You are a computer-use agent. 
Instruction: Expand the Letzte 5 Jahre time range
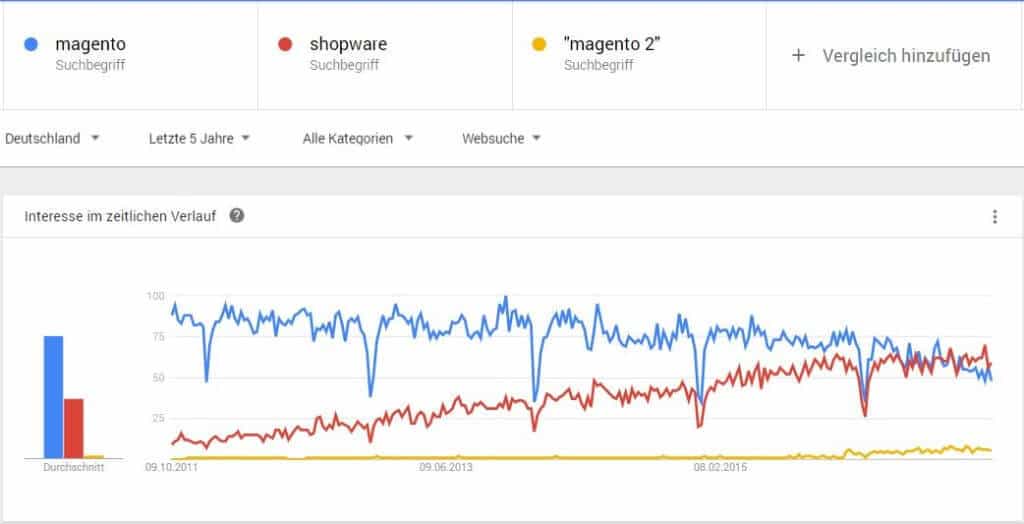tap(199, 139)
